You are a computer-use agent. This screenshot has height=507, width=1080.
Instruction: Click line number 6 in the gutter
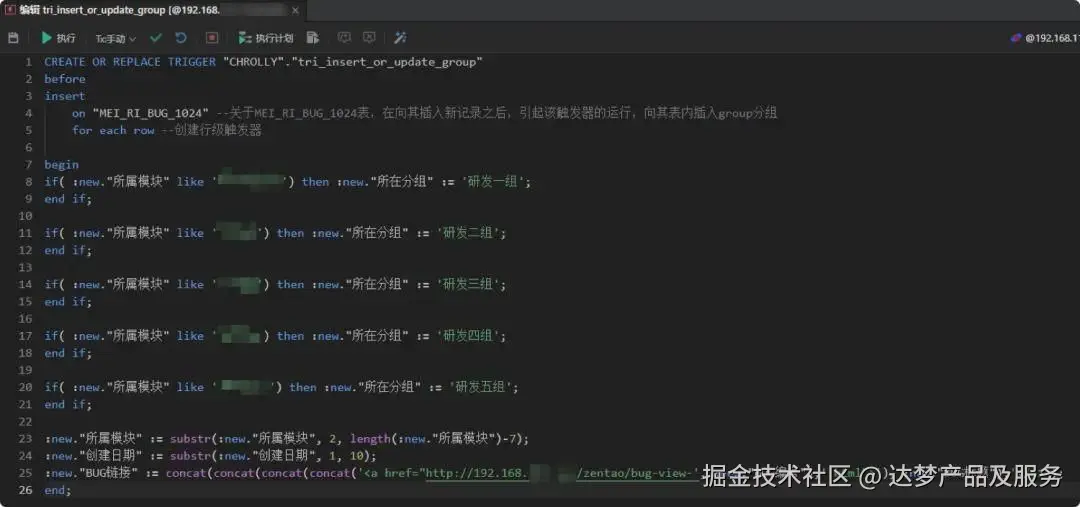29,147
